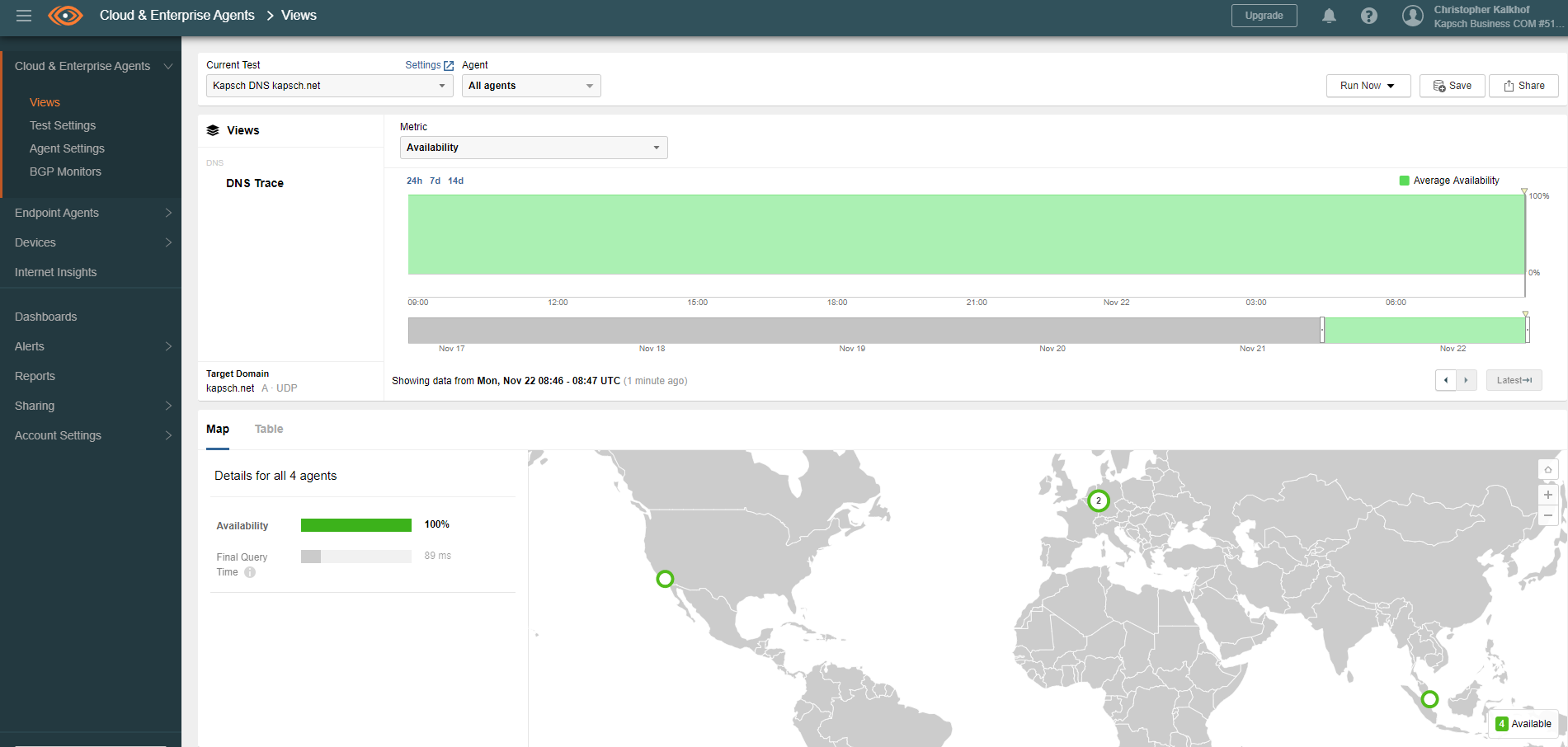Open the All agents dropdown

[530, 86]
